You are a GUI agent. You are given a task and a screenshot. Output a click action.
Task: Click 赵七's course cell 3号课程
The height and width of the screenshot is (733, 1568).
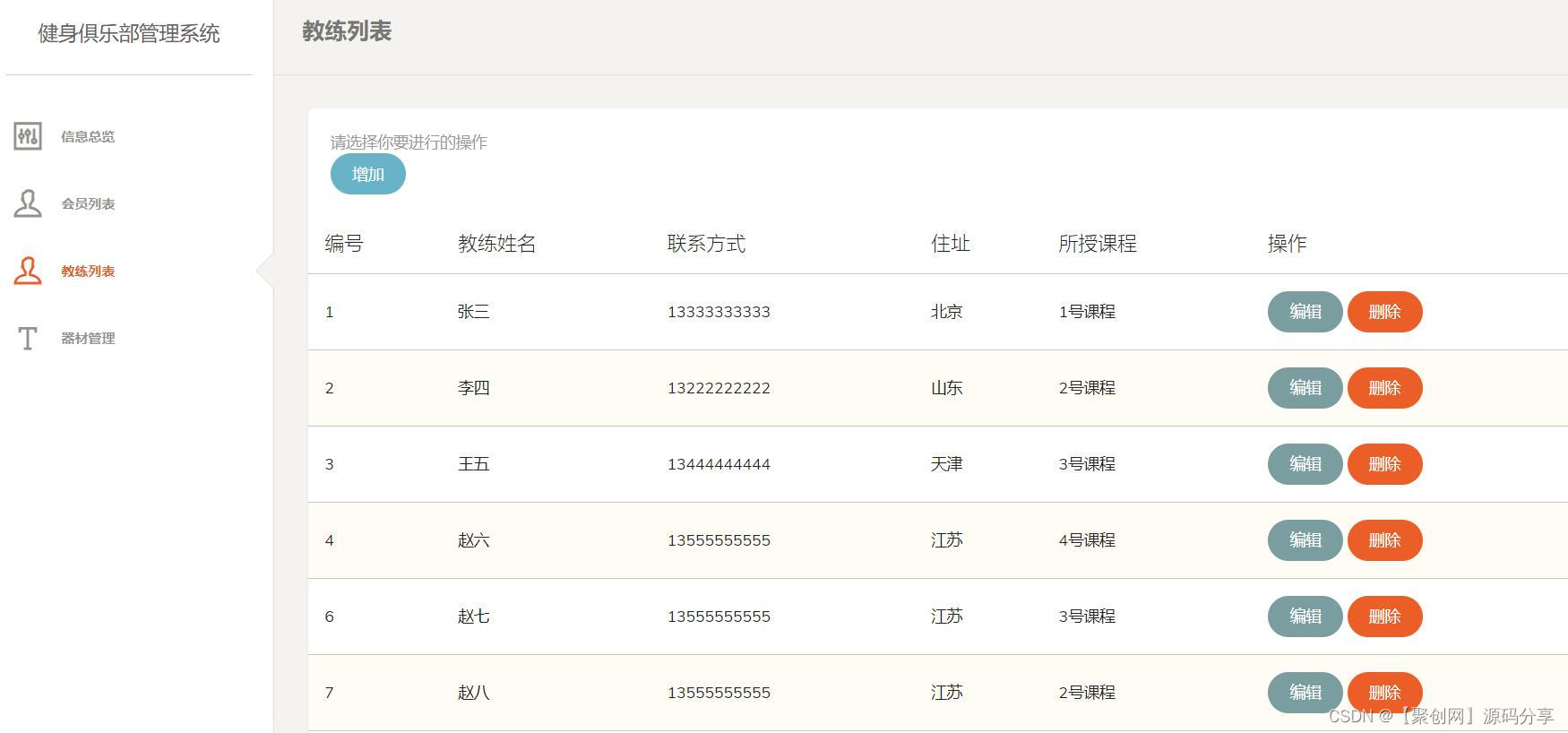[x=1087, y=617]
